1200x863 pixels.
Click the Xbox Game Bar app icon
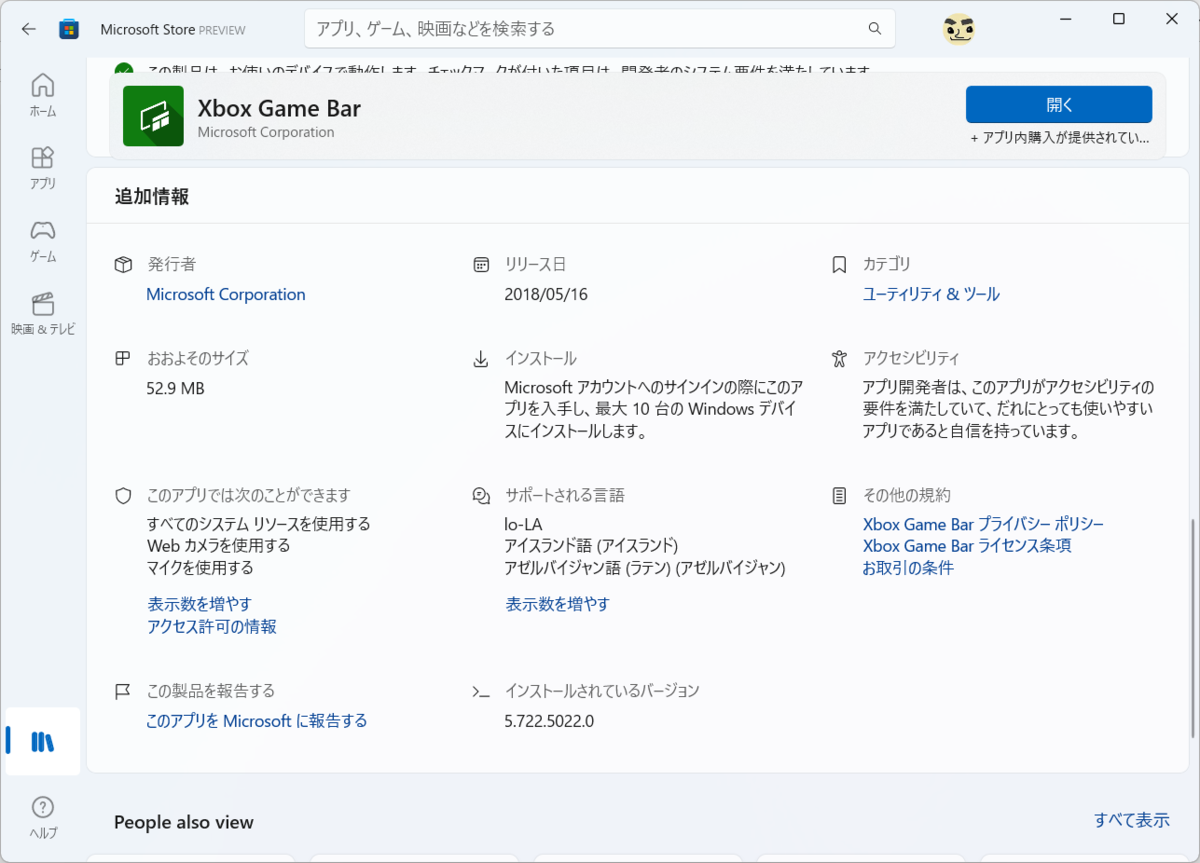tap(153, 116)
